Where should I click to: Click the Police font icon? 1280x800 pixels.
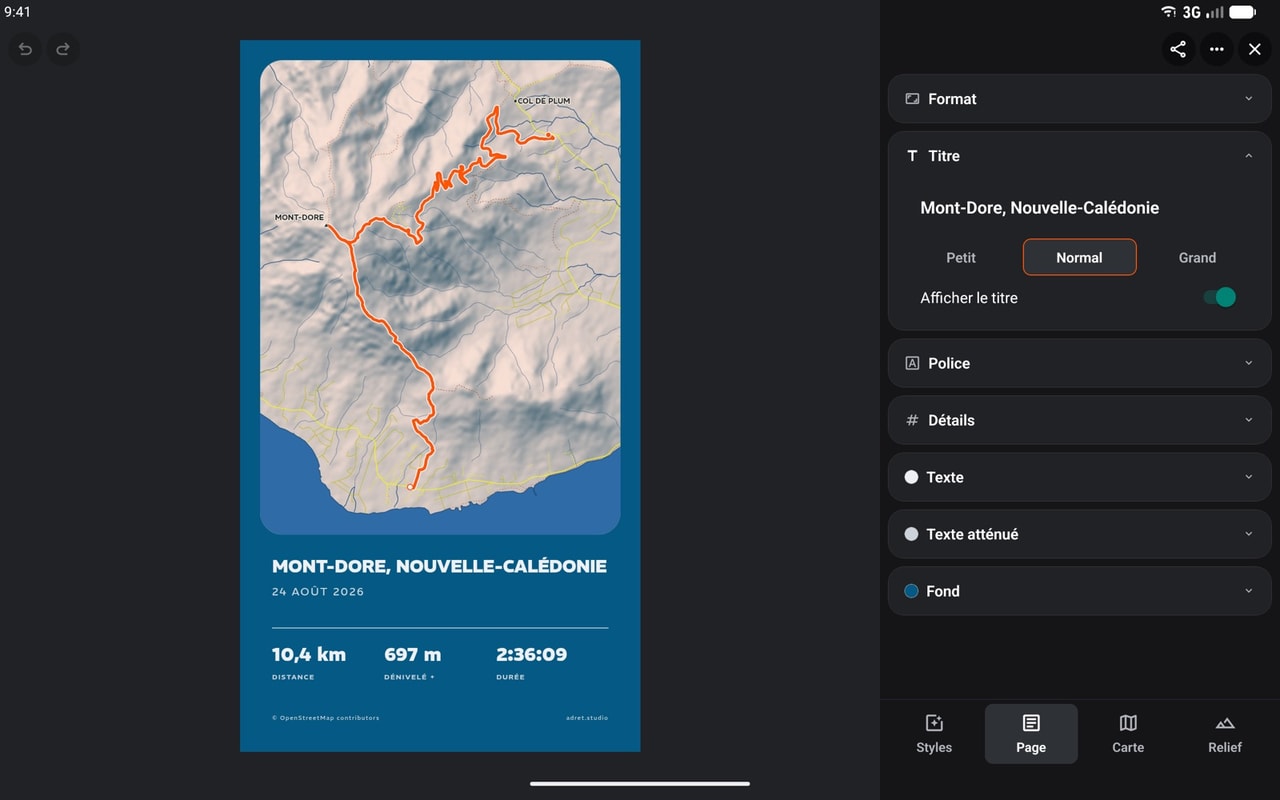click(x=912, y=363)
